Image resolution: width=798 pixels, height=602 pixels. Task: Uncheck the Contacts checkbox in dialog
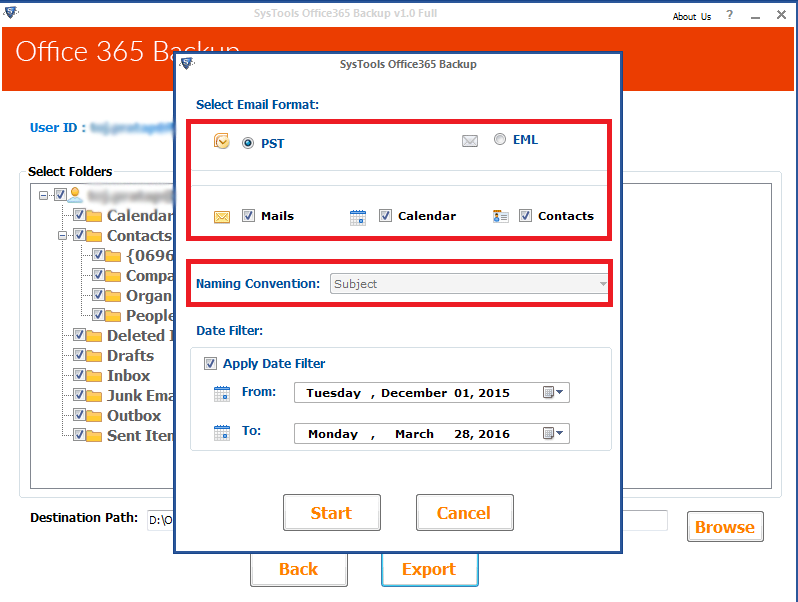pos(525,216)
